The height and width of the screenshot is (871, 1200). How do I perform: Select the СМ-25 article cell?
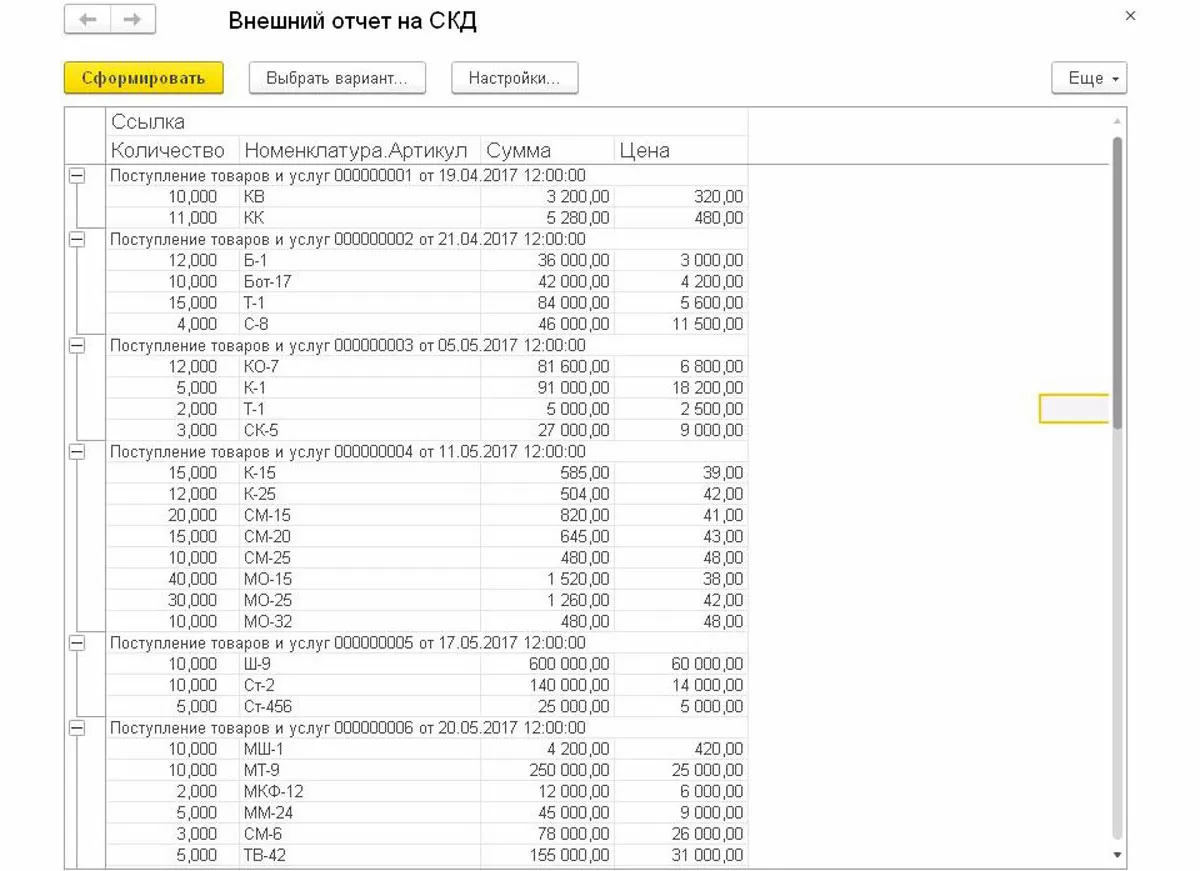point(360,558)
